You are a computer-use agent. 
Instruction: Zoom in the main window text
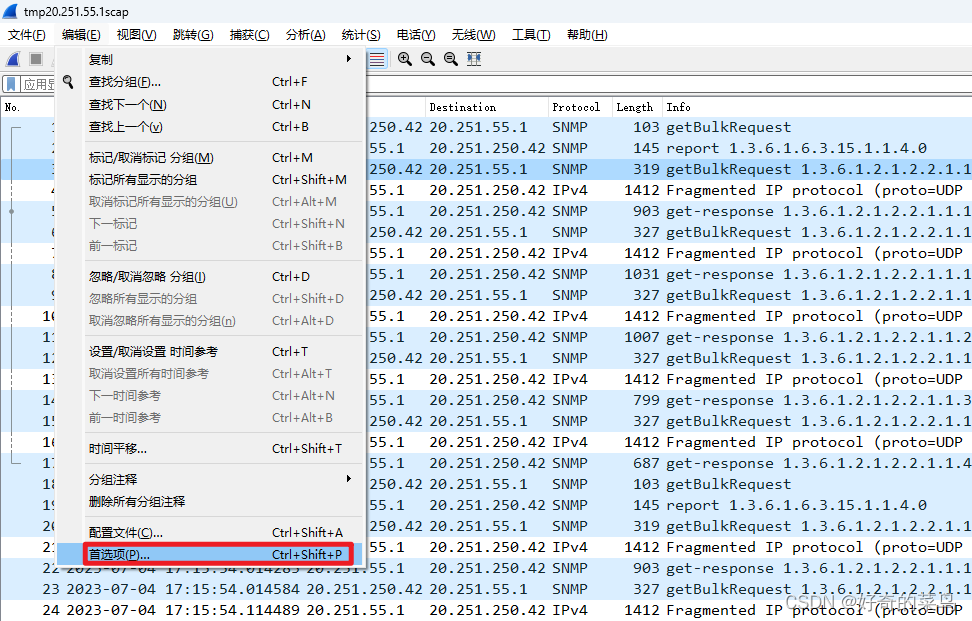point(405,59)
